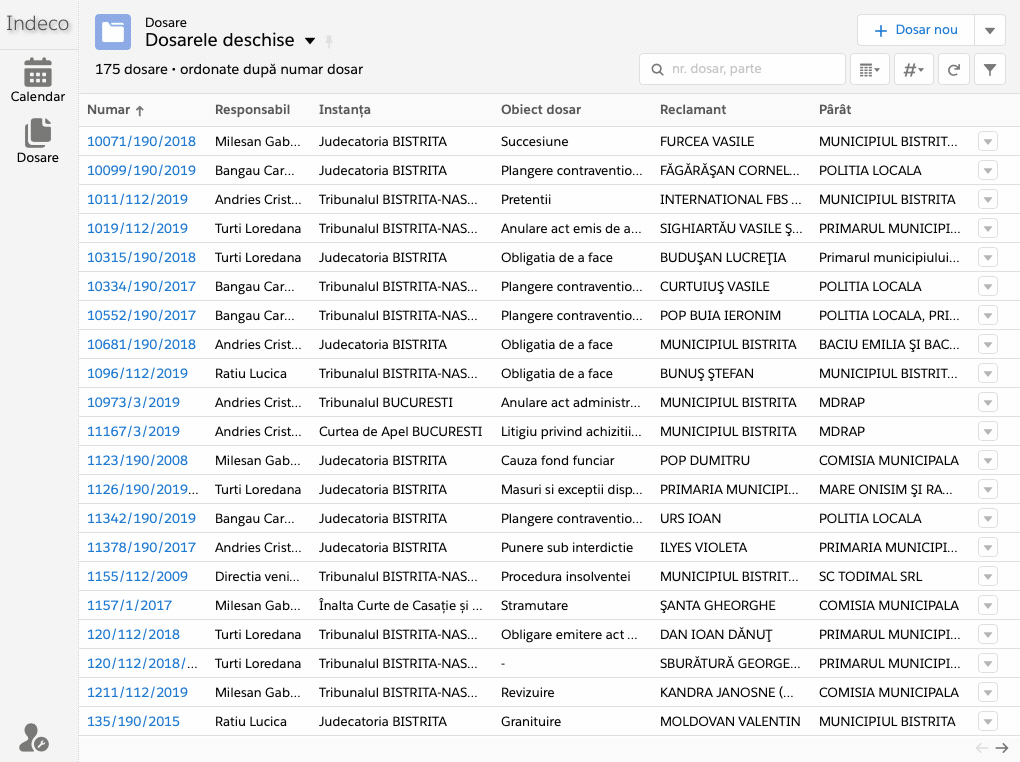Open the Calendar view in sidebar
The width and height of the screenshot is (1020, 762).
pos(38,80)
